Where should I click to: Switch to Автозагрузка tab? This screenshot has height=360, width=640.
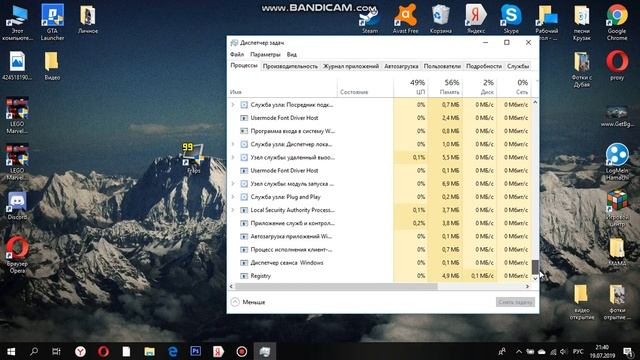(x=401, y=66)
